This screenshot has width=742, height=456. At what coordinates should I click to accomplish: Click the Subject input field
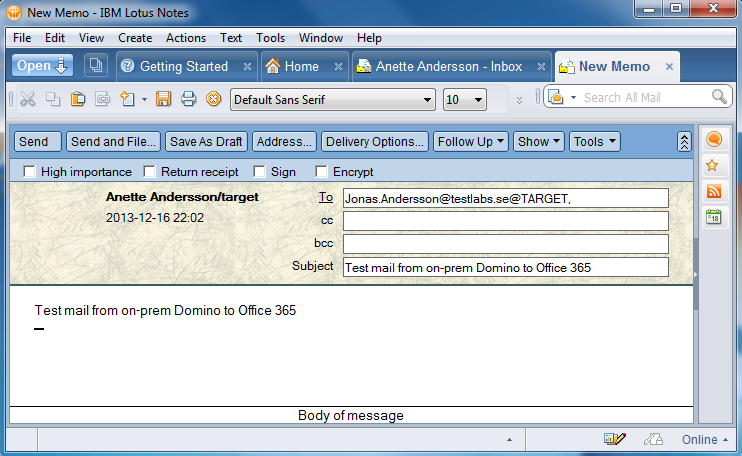coord(505,267)
